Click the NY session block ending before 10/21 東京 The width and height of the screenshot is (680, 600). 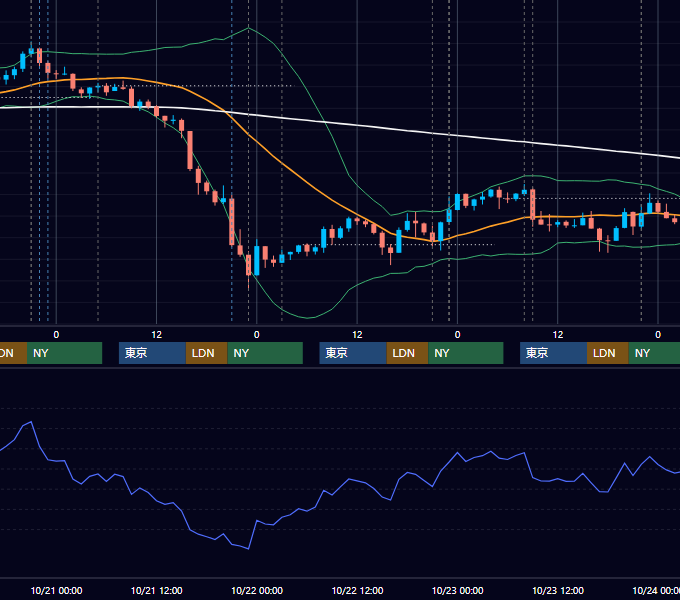click(64, 353)
